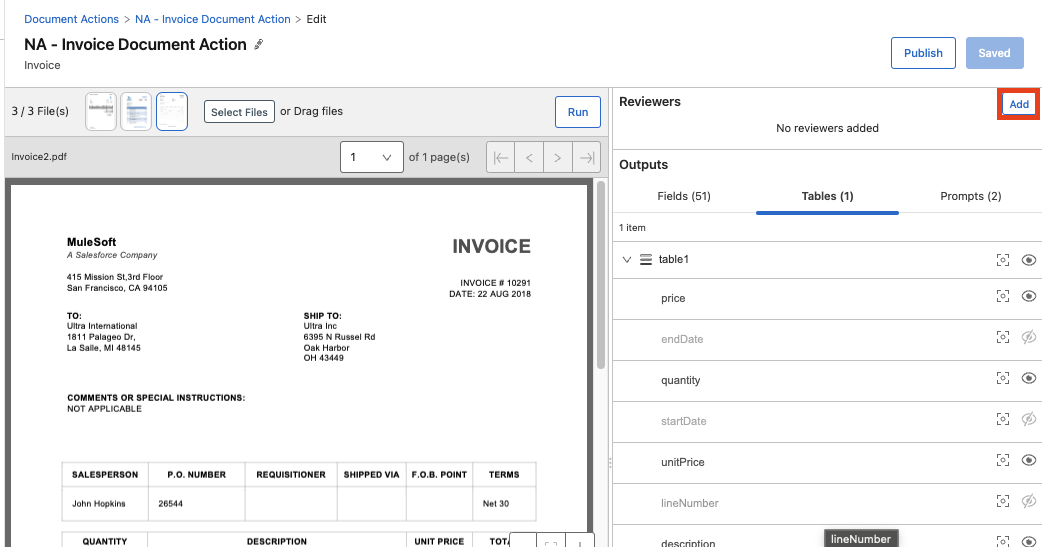Open the Document Actions breadcrumb link
This screenshot has width=1042, height=547.
(x=71, y=19)
